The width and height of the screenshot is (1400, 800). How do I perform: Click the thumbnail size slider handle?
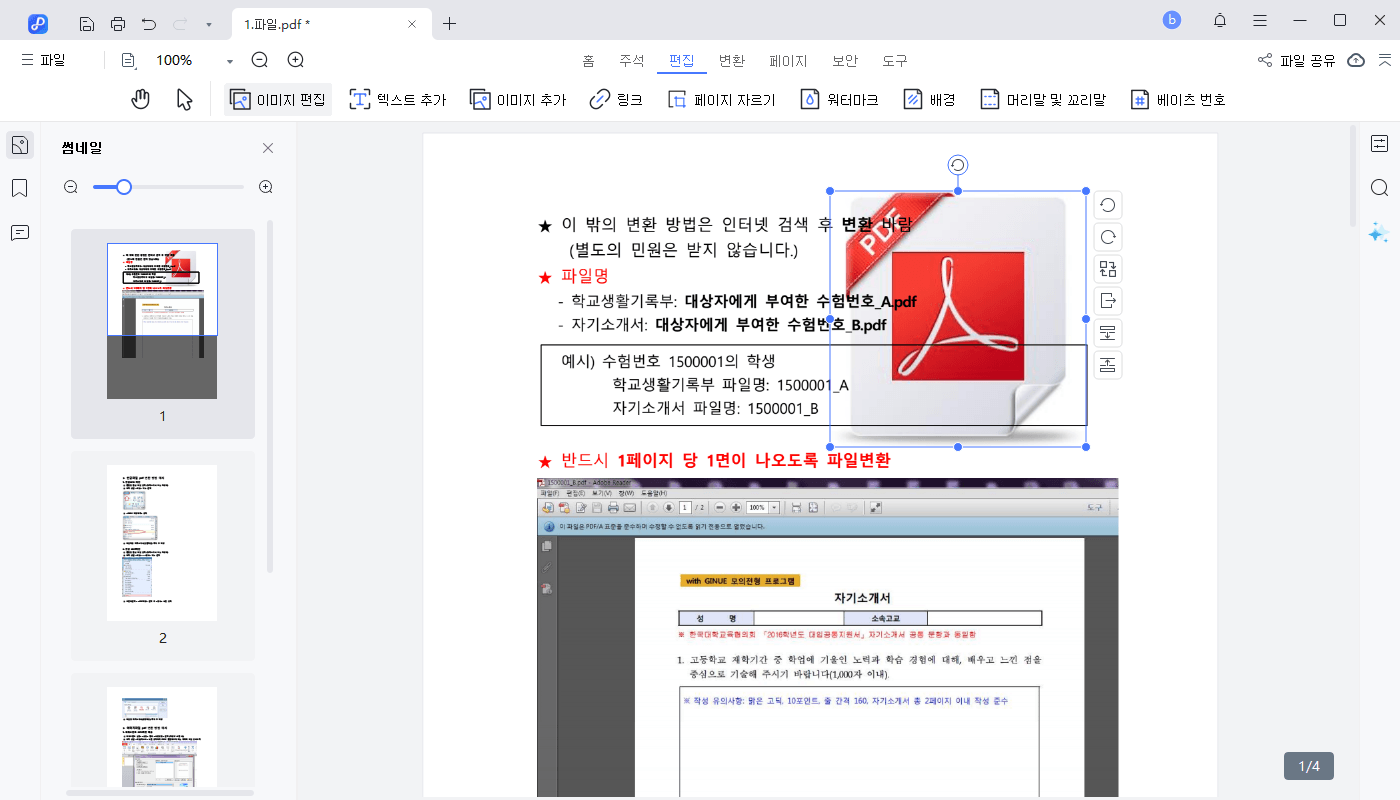[124, 187]
